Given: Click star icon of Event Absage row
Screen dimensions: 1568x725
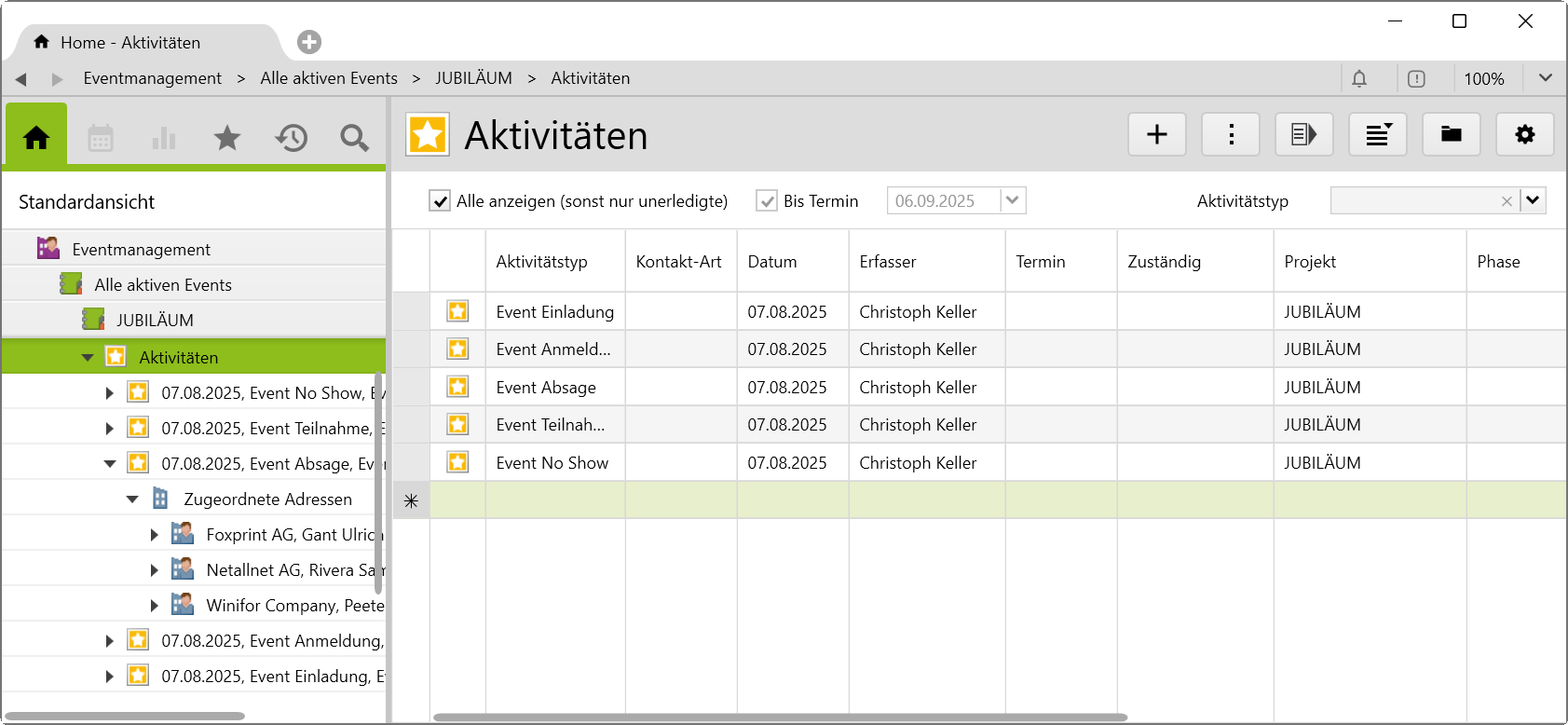Looking at the screenshot, I should (x=457, y=386).
